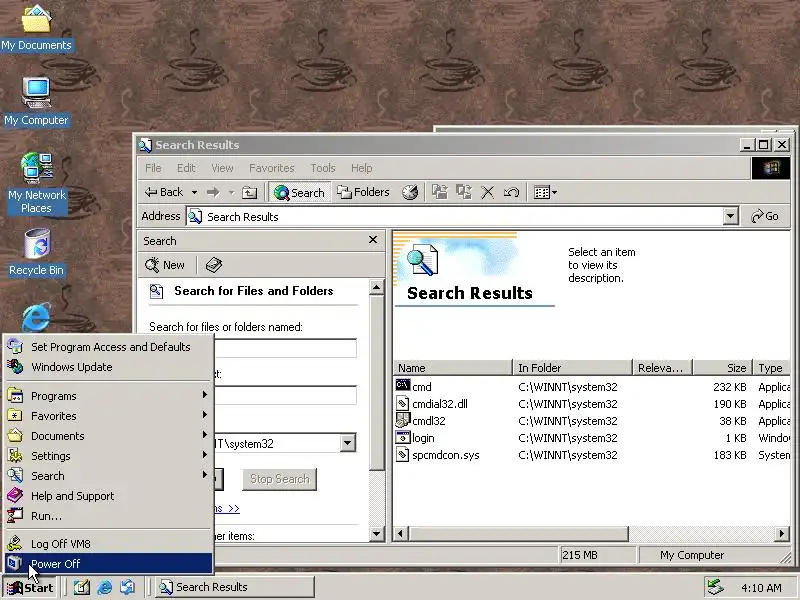Toggle the Folders pane button
This screenshot has height=600, width=800.
[363, 192]
